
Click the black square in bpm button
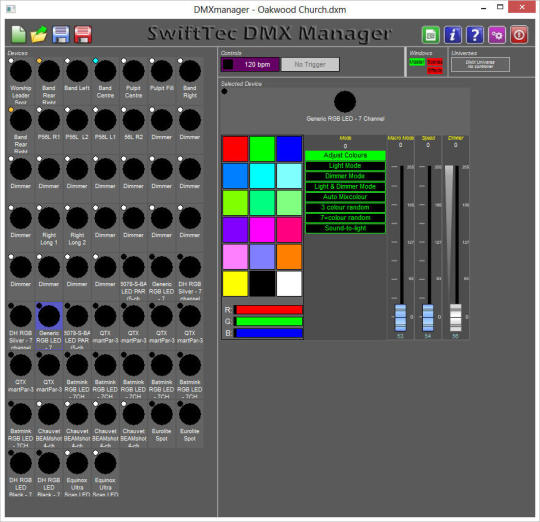228,64
